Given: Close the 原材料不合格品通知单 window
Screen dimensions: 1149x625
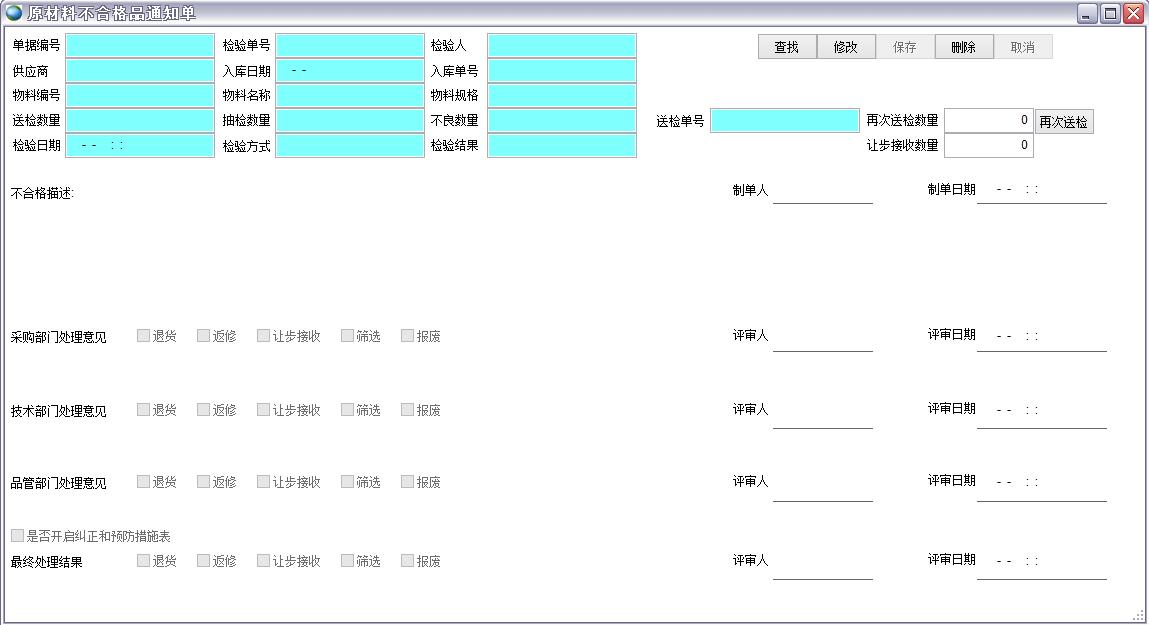Looking at the screenshot, I should pos(1133,13).
